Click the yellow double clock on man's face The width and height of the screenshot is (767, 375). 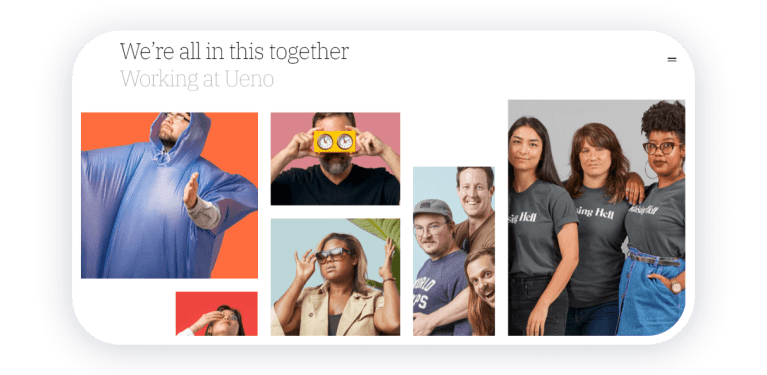(x=335, y=141)
